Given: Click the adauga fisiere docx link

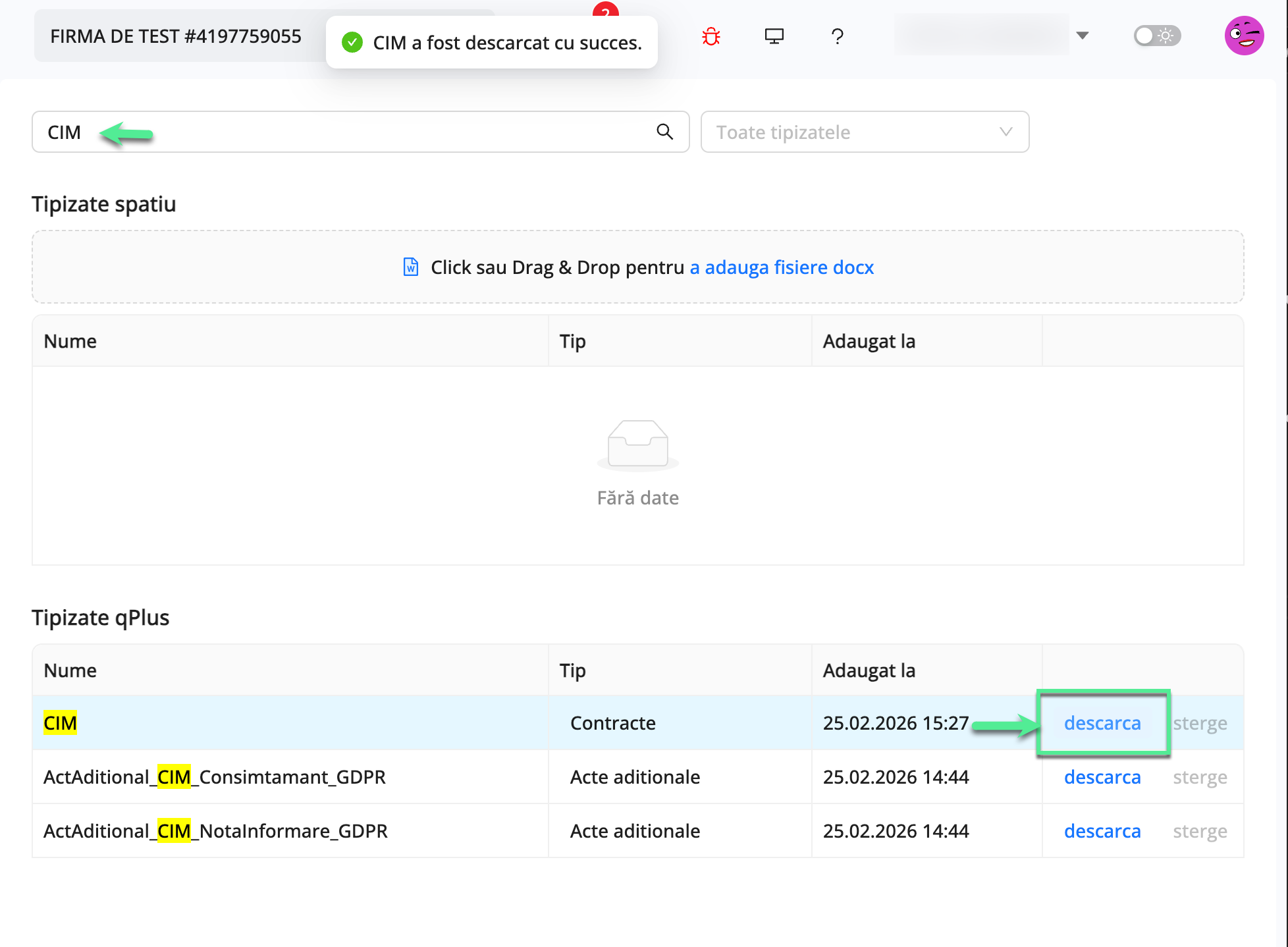Looking at the screenshot, I should (782, 267).
